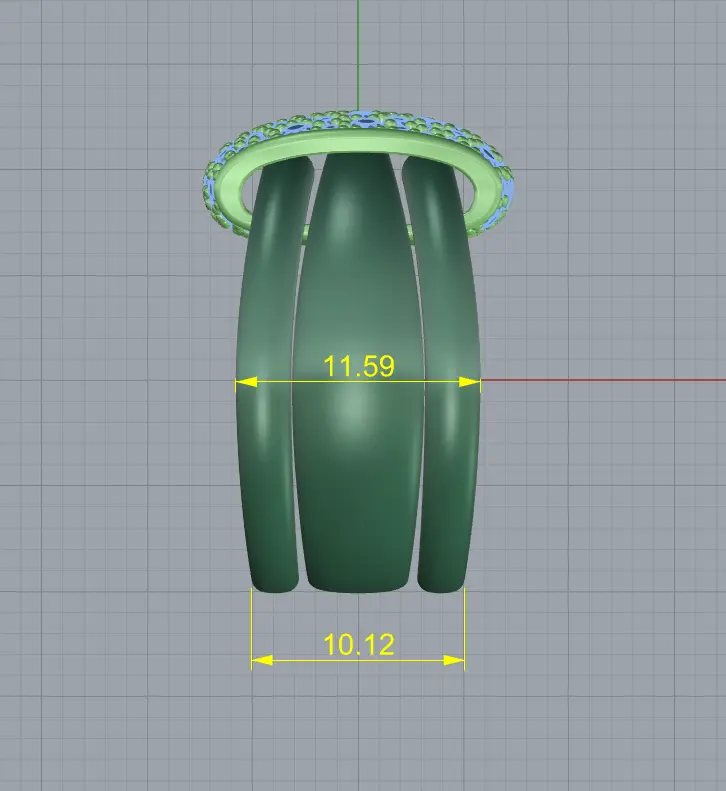This screenshot has height=791, width=726.
Task: Select the 11.59 dimension text
Action: click(x=358, y=366)
